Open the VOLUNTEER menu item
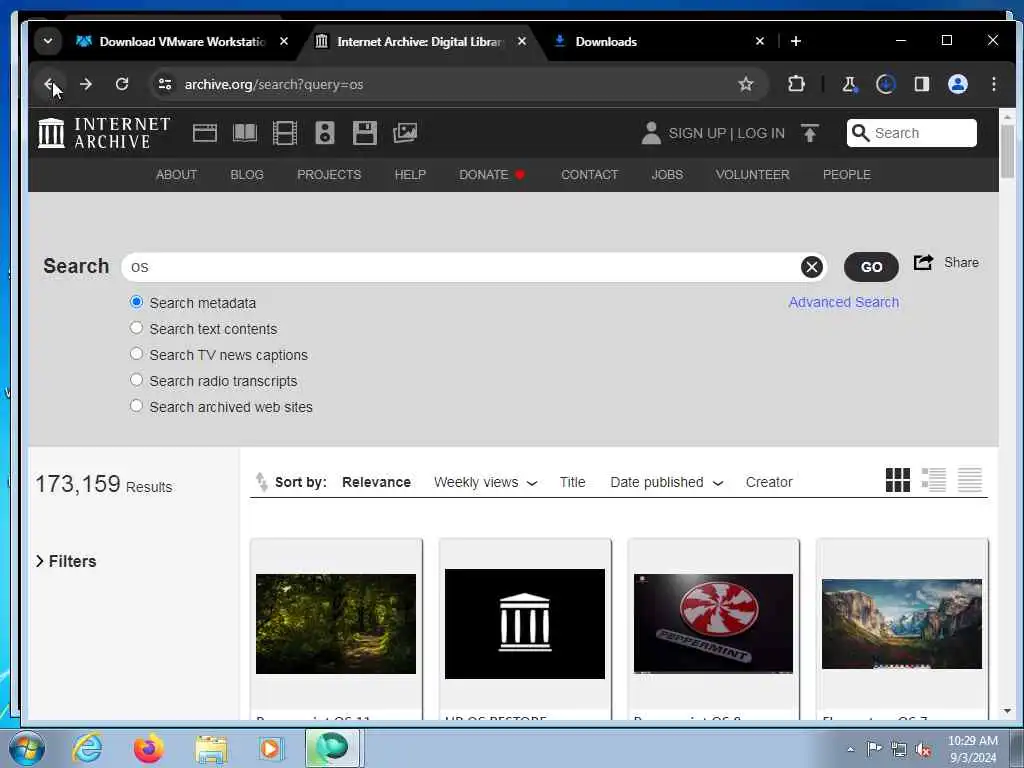The height and width of the screenshot is (768, 1024). [x=752, y=175]
